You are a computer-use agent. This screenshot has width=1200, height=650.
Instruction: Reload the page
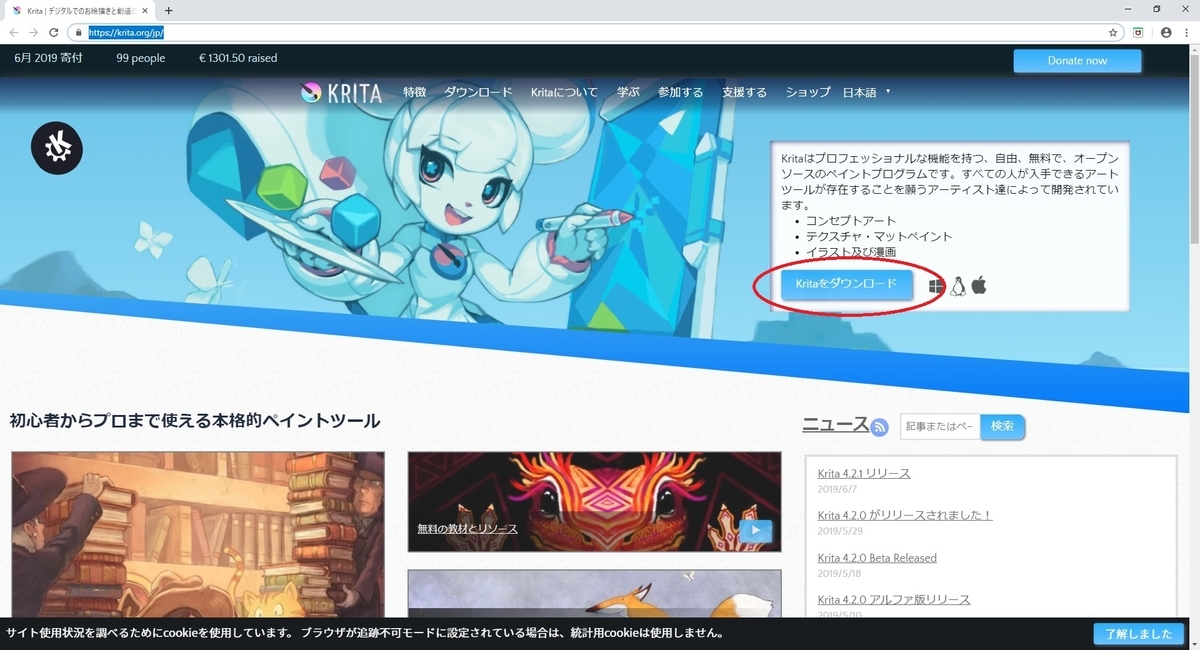pyautogui.click(x=55, y=31)
